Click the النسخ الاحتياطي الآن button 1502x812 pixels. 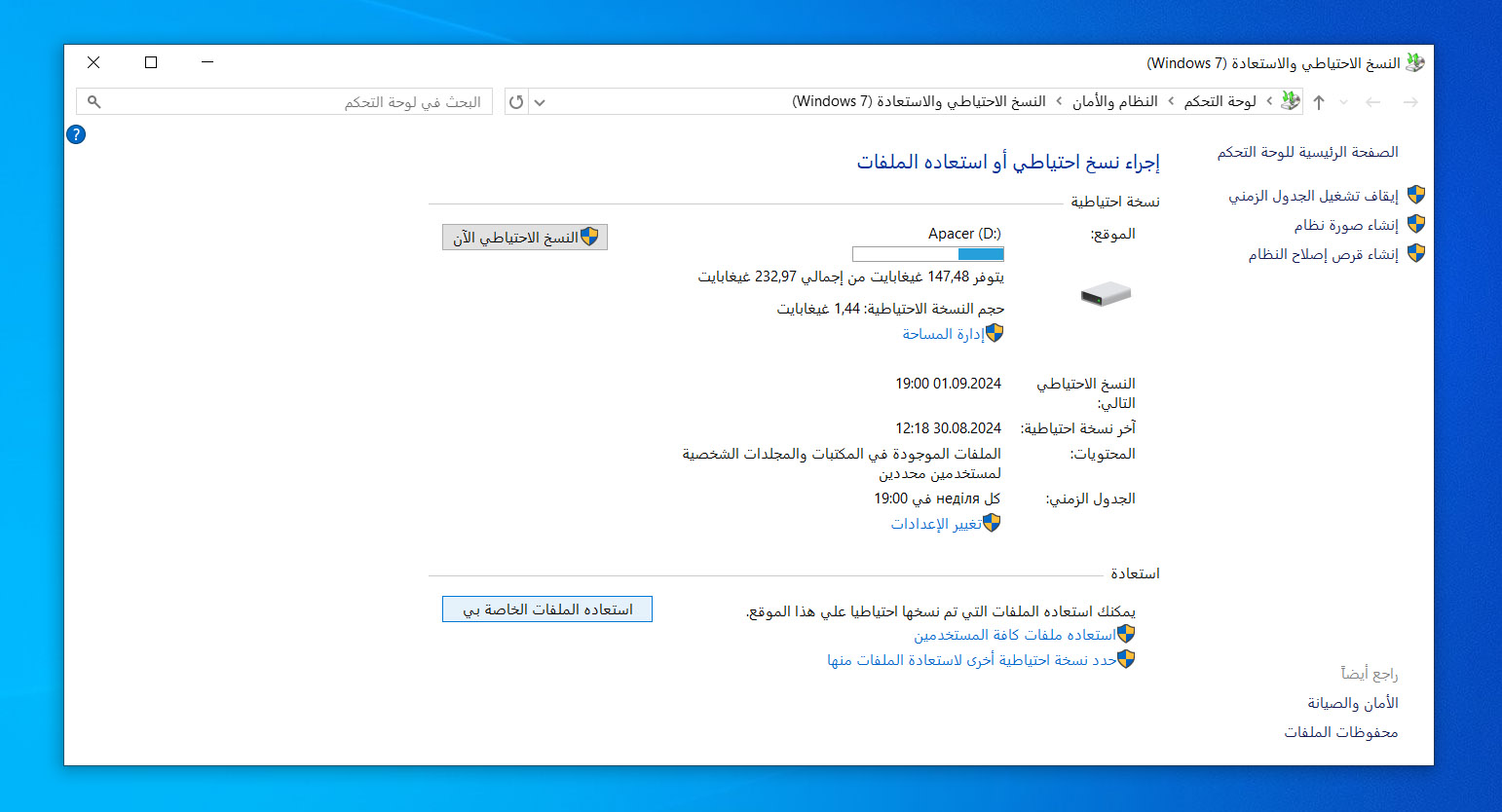click(525, 238)
